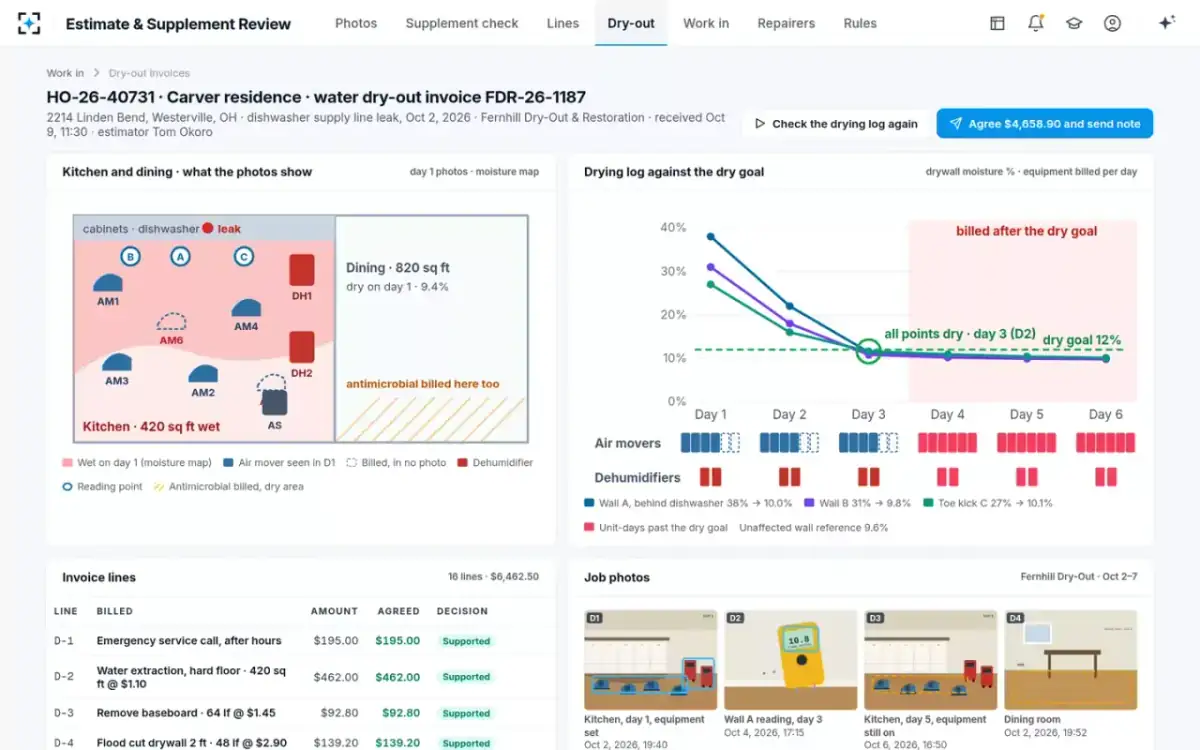The width and height of the screenshot is (1200, 750).
Task: Click the green all-points-dry circle marker
Action: pos(869,352)
